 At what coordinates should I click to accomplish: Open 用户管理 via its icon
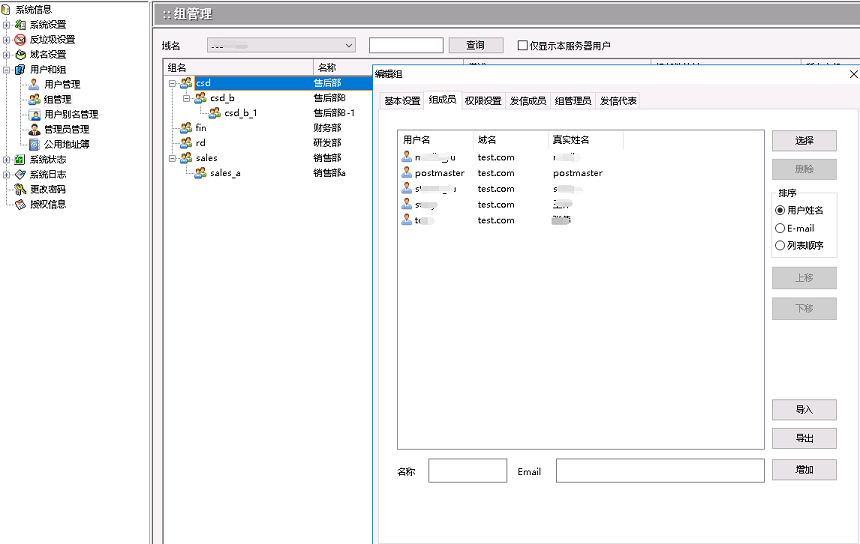34,84
